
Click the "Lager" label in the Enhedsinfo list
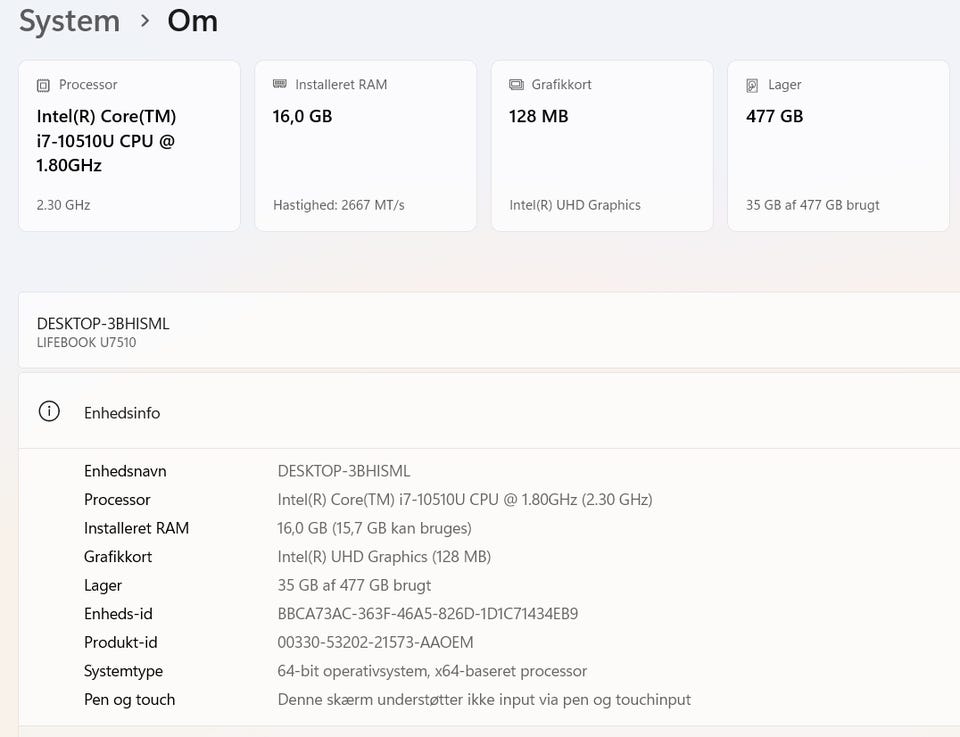[103, 586]
